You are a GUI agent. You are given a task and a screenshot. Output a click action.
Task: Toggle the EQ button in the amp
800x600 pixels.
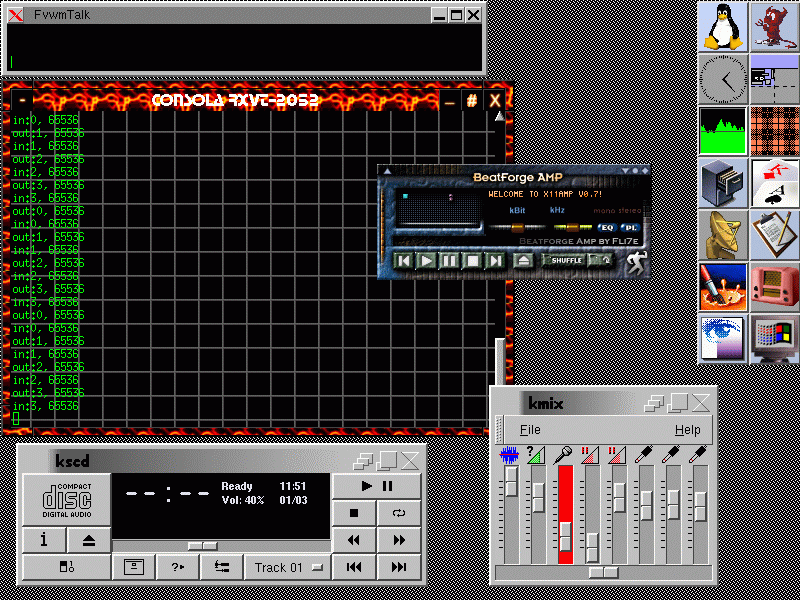pos(607,227)
